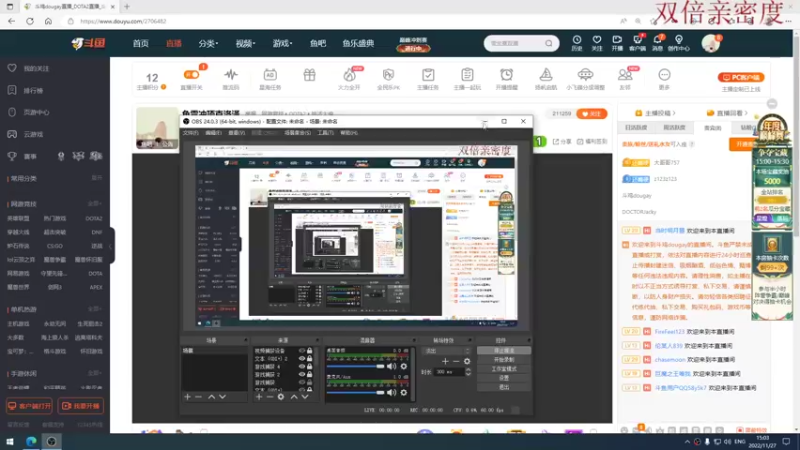Screen dimensions: 800x450
Task: Click the search magnifier icon
Action: click(x=548, y=43)
